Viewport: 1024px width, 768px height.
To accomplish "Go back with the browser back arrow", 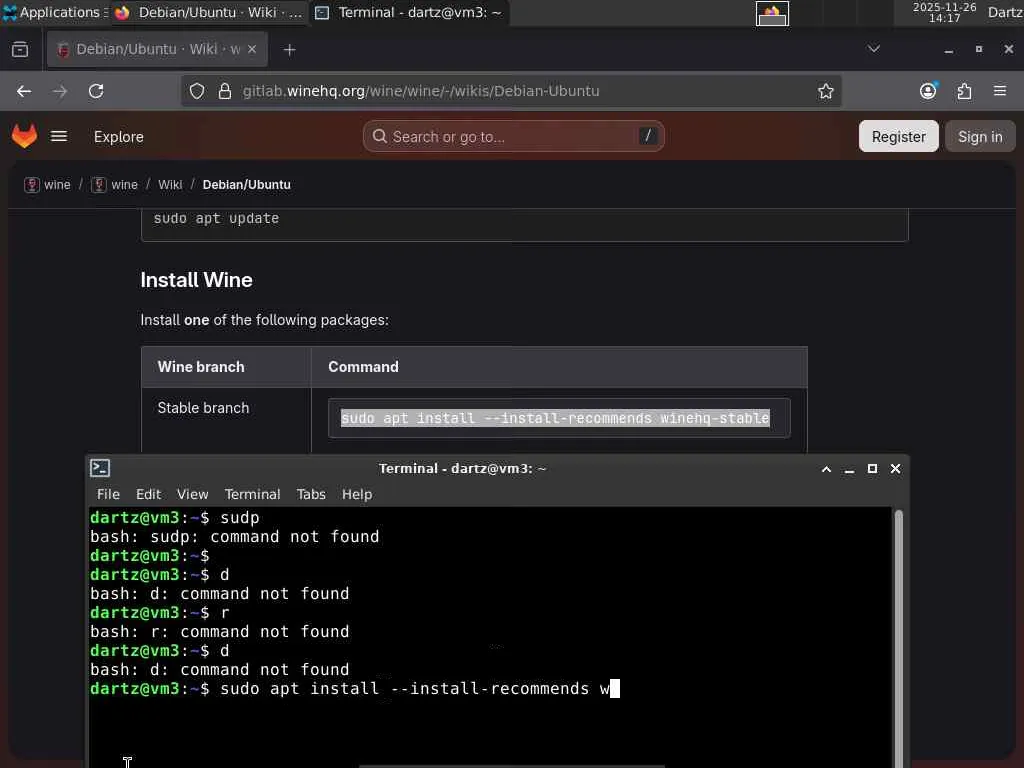I will [x=24, y=91].
